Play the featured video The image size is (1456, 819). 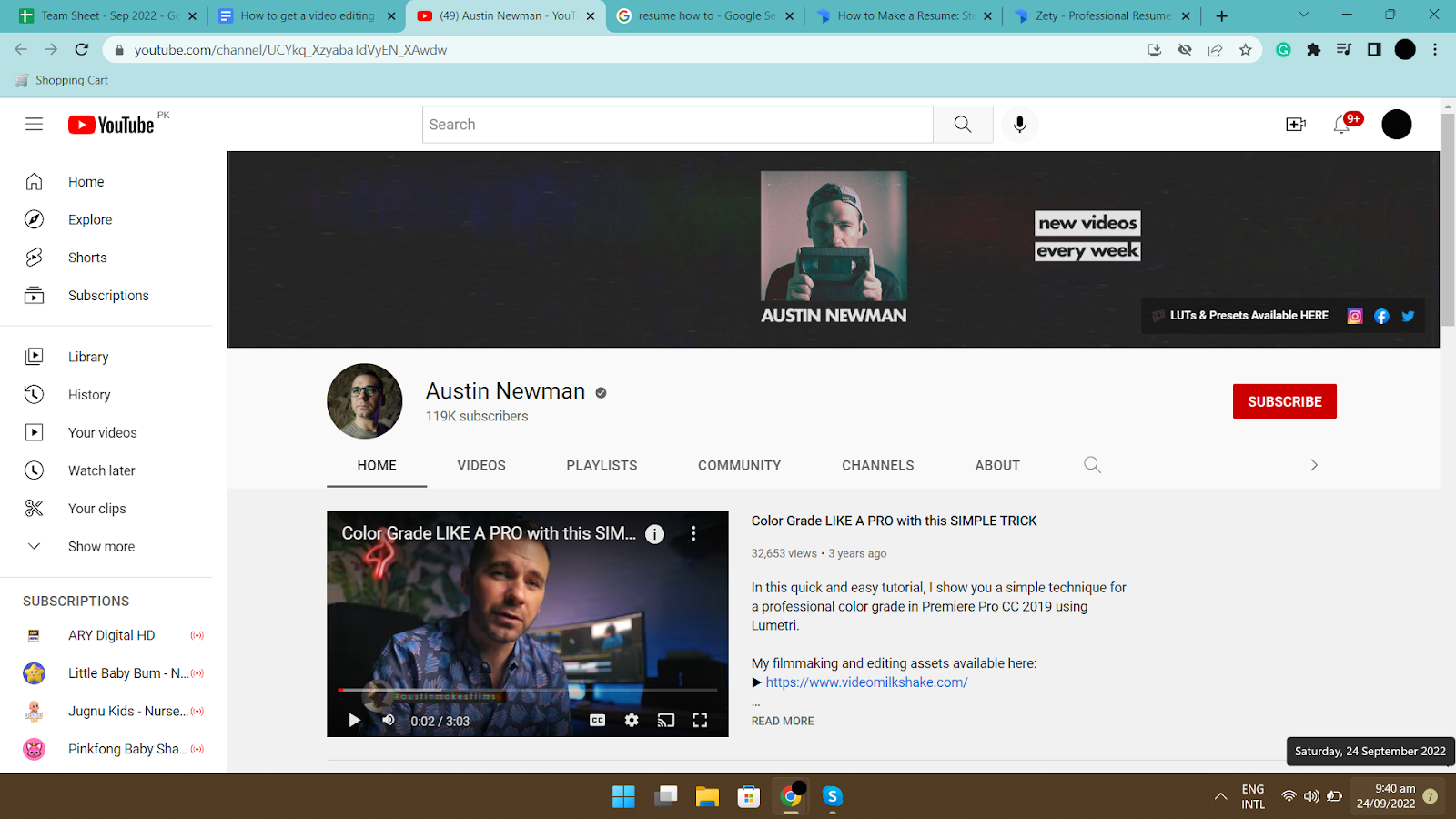(355, 721)
